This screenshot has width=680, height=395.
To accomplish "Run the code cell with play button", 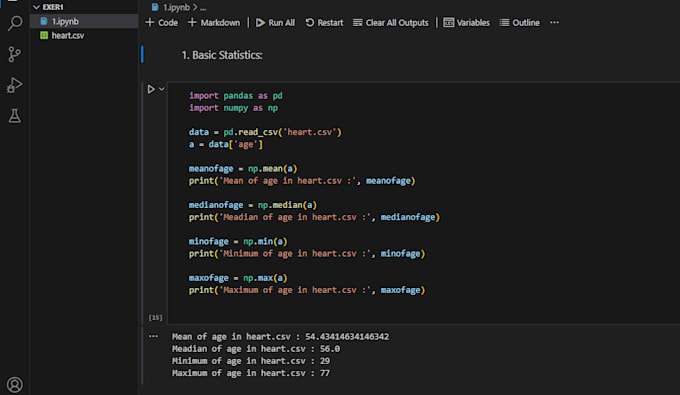I will pyautogui.click(x=150, y=89).
